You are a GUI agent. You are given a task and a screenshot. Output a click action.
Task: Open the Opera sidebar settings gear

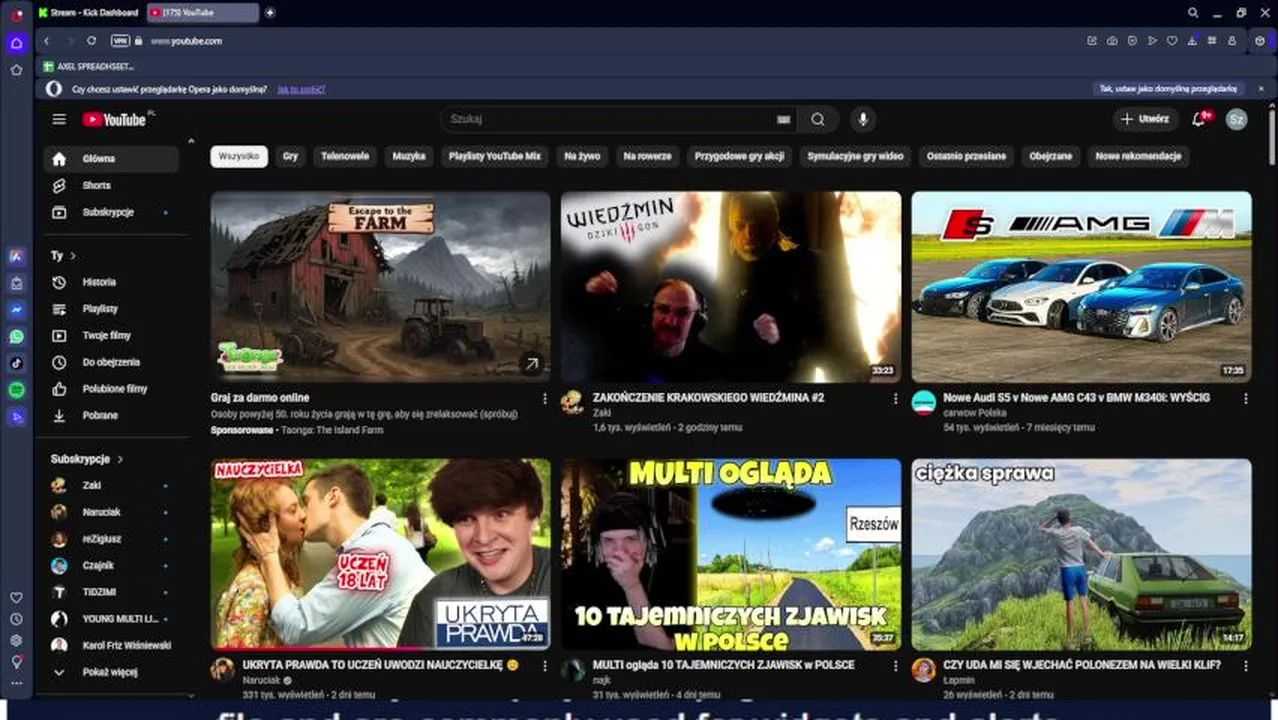(x=16, y=640)
